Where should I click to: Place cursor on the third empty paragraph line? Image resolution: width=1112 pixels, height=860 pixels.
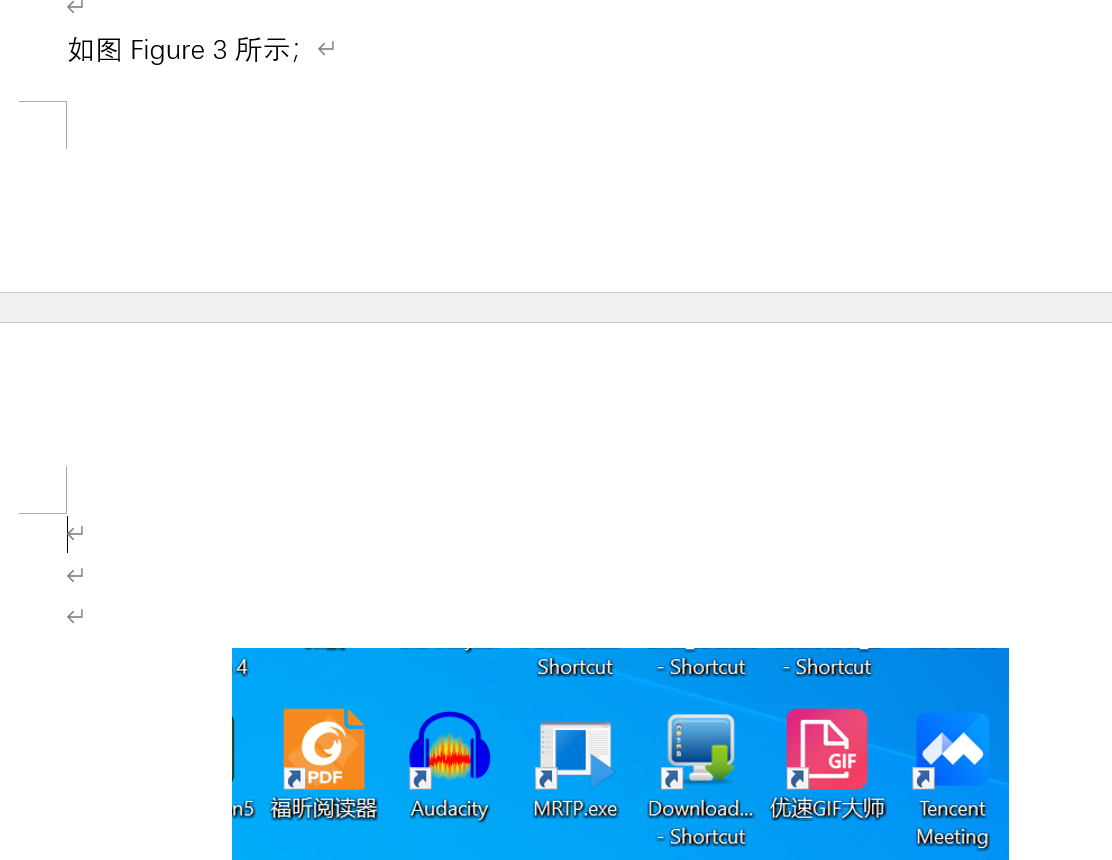[x=75, y=616]
